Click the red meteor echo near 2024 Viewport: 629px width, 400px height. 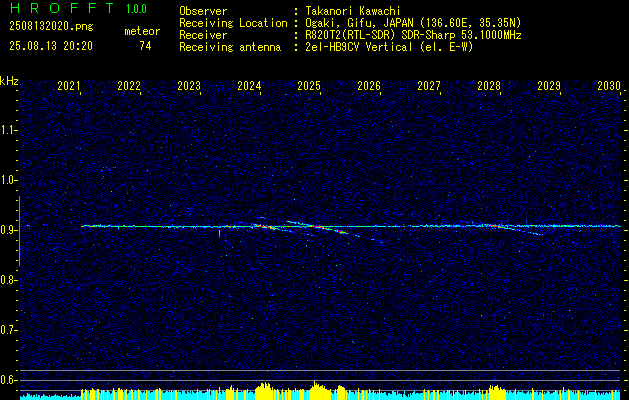[x=265, y=227]
